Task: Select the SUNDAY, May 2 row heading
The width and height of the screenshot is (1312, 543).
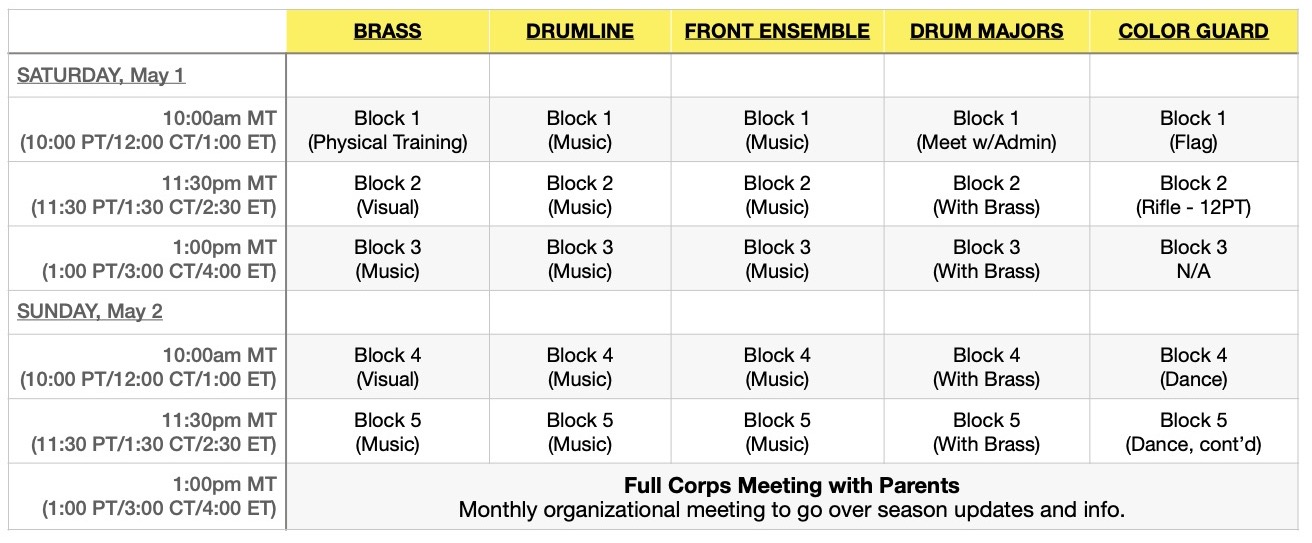Action: pos(90,311)
